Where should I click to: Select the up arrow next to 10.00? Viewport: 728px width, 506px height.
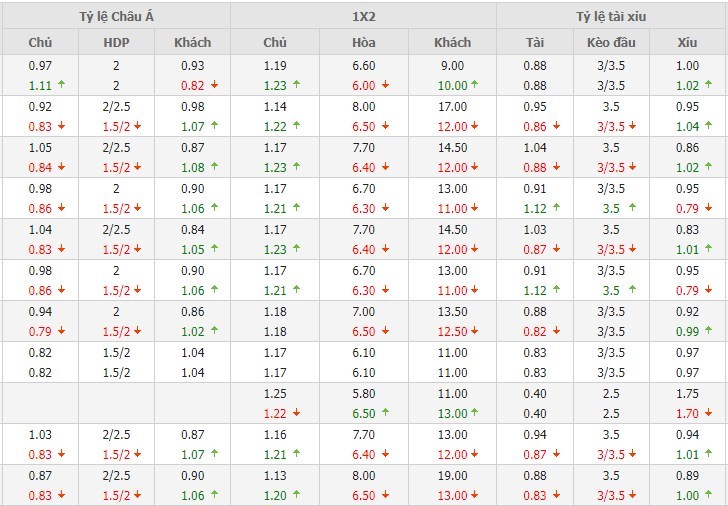pyautogui.click(x=474, y=85)
